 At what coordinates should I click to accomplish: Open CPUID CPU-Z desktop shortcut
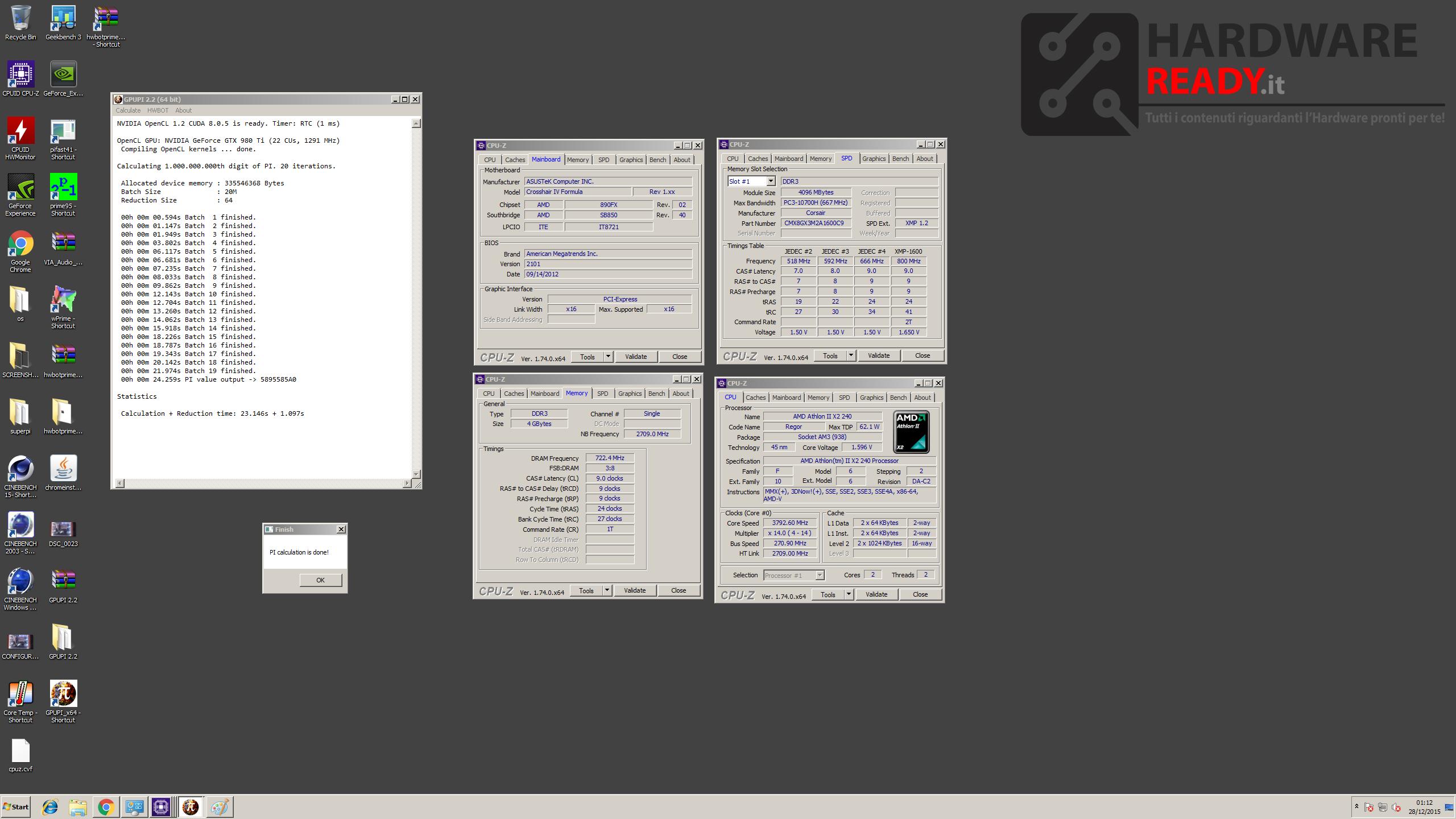point(20,79)
